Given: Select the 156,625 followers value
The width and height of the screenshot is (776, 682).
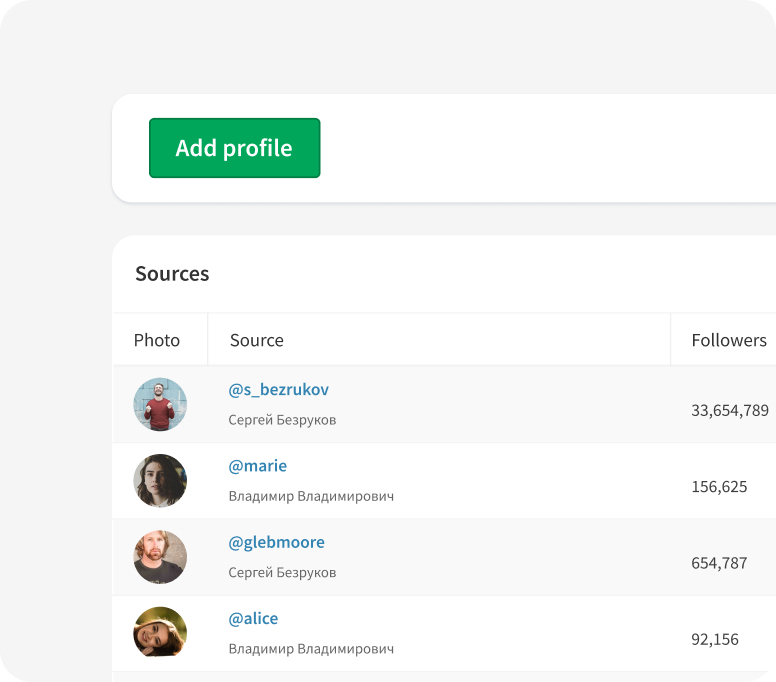Looking at the screenshot, I should 719,487.
